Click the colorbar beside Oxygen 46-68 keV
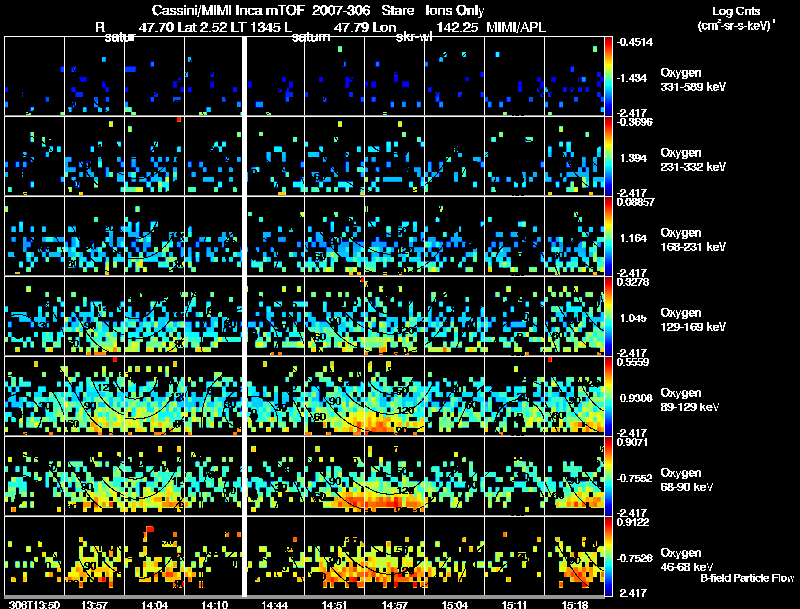The image size is (800, 609). tap(608, 556)
